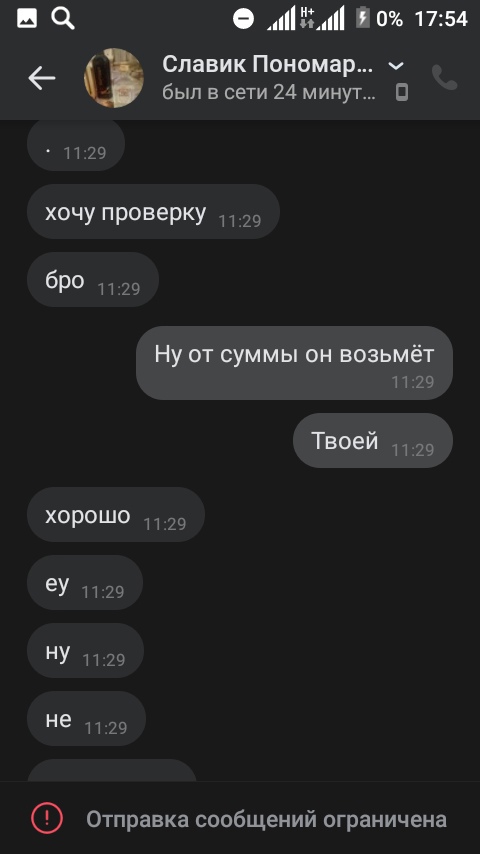Tap the "был в сети" last seen status

coord(269,93)
